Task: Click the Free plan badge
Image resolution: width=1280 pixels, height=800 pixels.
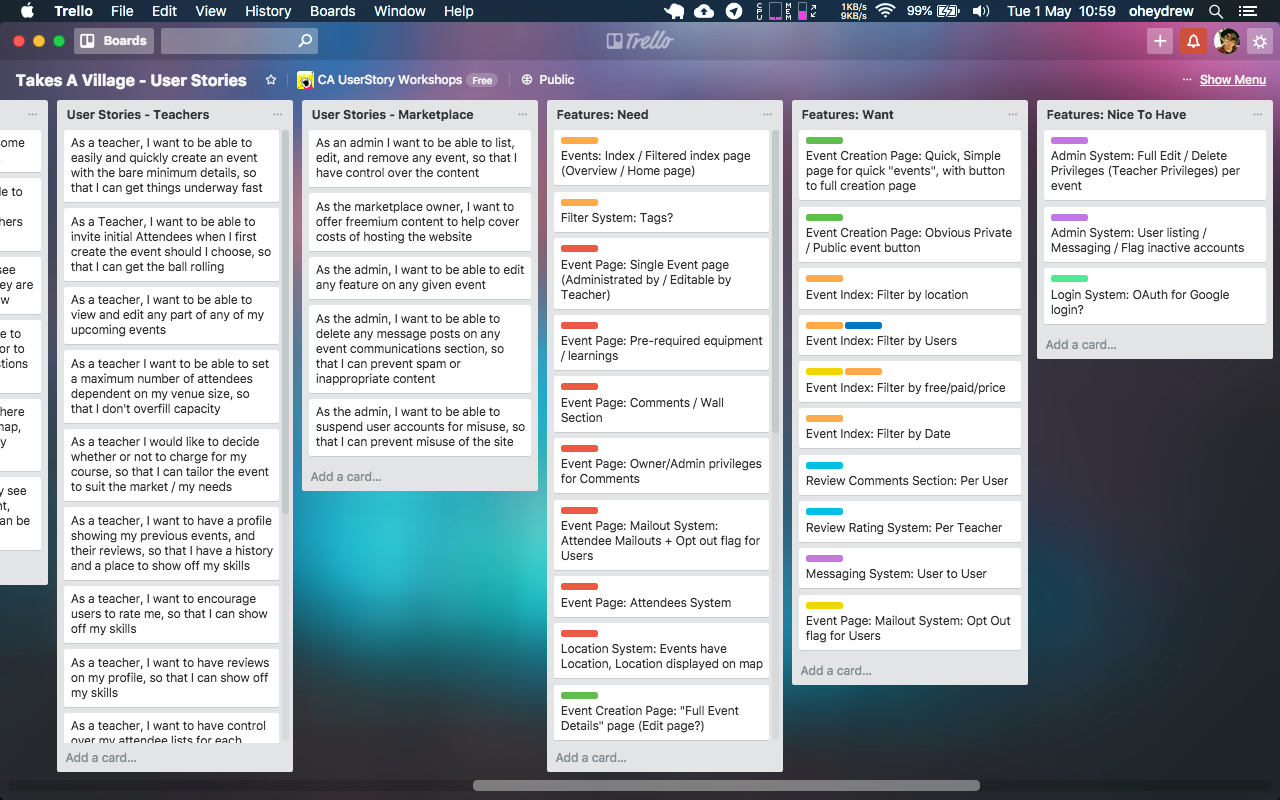Action: tap(483, 80)
